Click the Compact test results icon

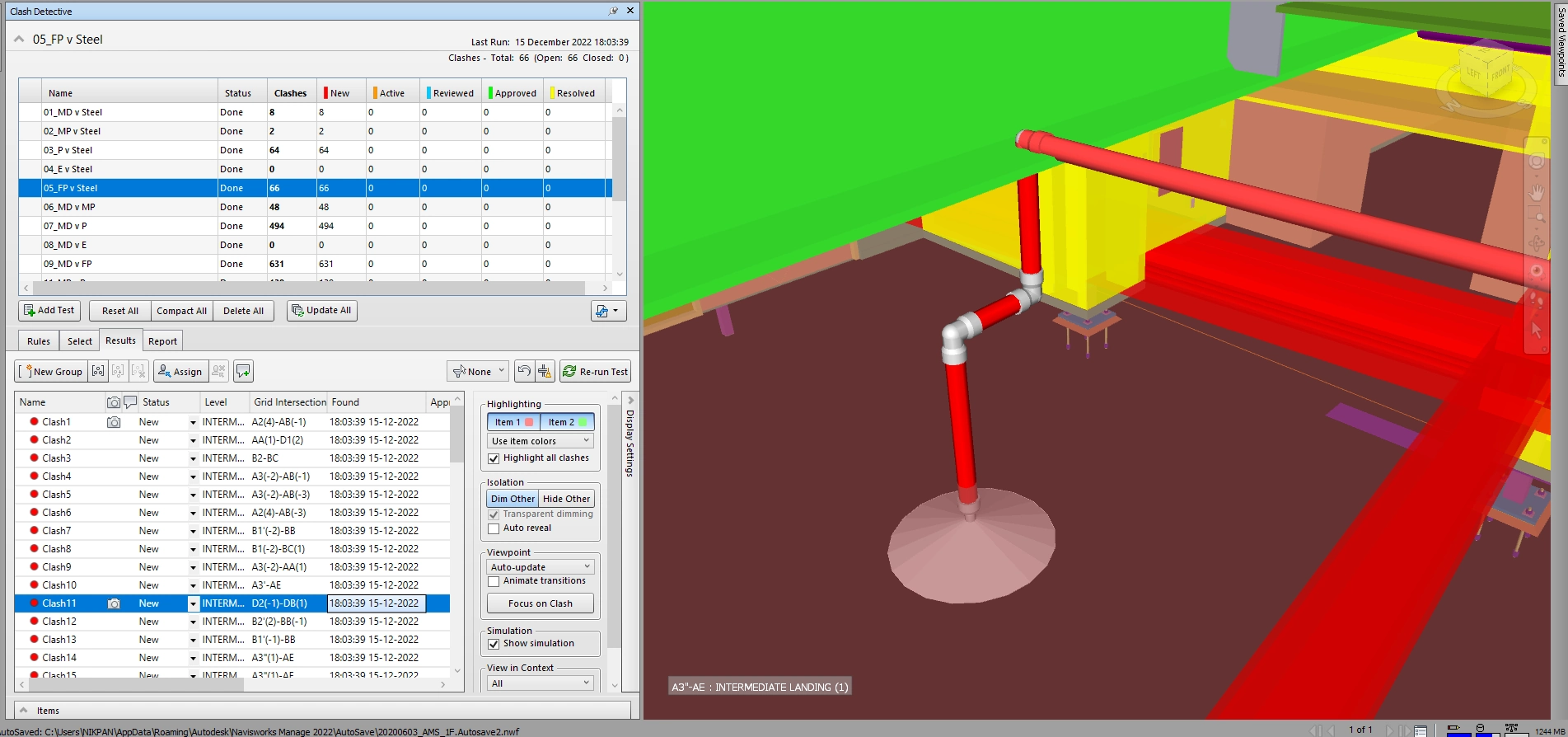(545, 372)
